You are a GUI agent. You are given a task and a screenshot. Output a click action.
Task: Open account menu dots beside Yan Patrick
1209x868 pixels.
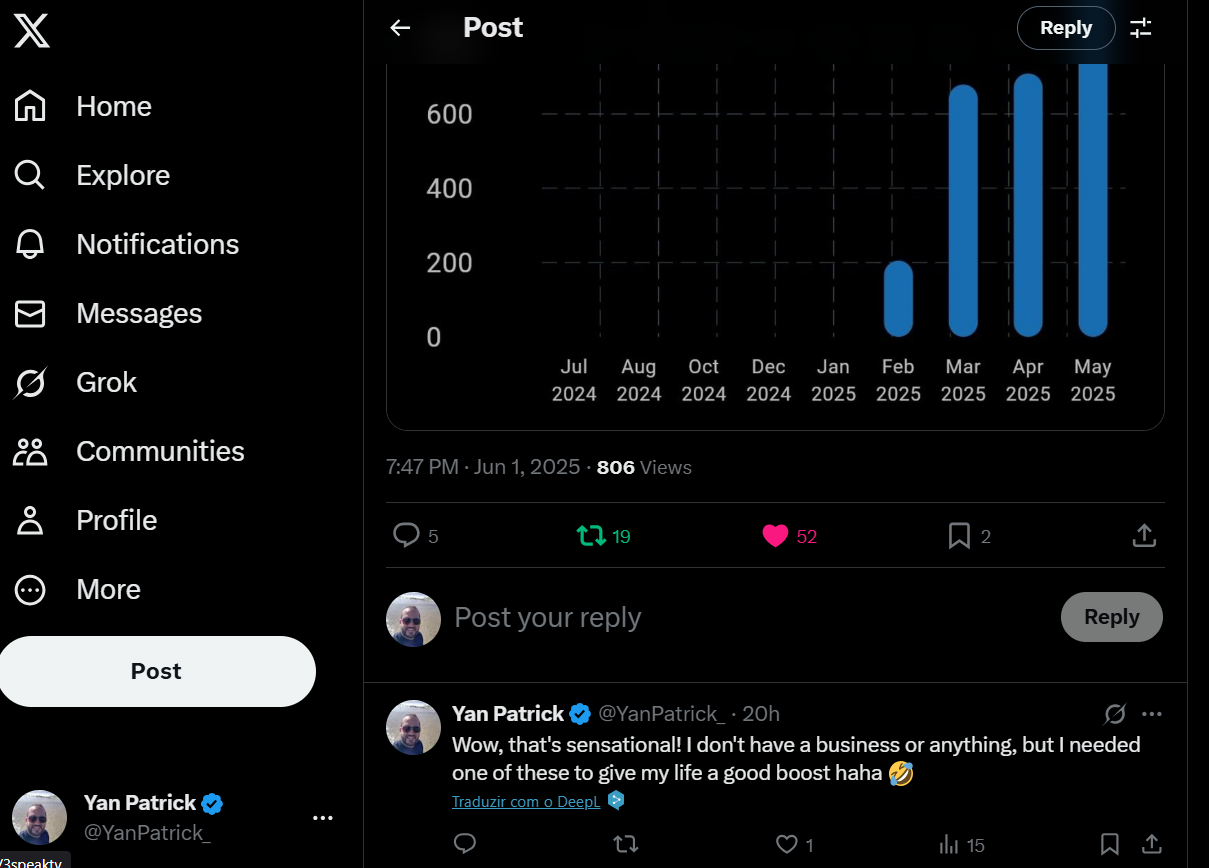click(322, 818)
